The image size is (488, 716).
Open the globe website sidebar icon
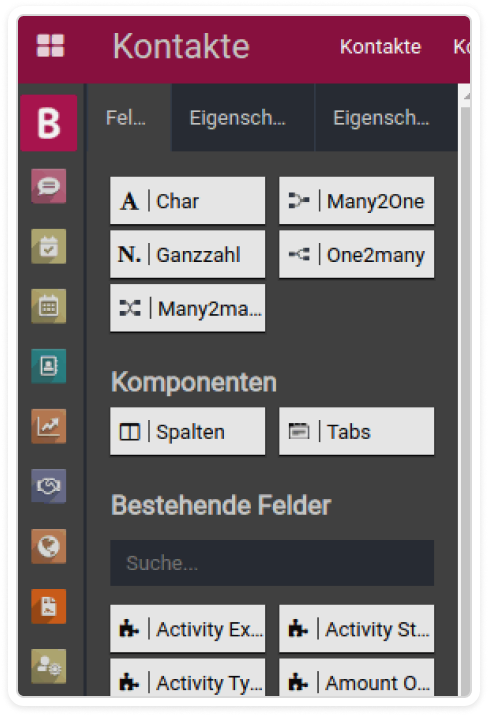coord(49,547)
